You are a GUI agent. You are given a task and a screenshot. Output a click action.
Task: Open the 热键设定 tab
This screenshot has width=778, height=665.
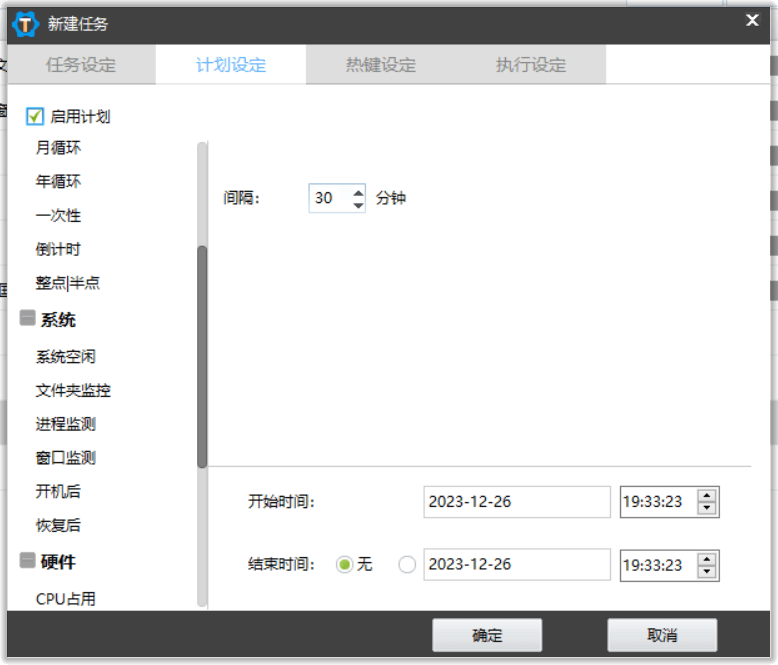pos(381,66)
